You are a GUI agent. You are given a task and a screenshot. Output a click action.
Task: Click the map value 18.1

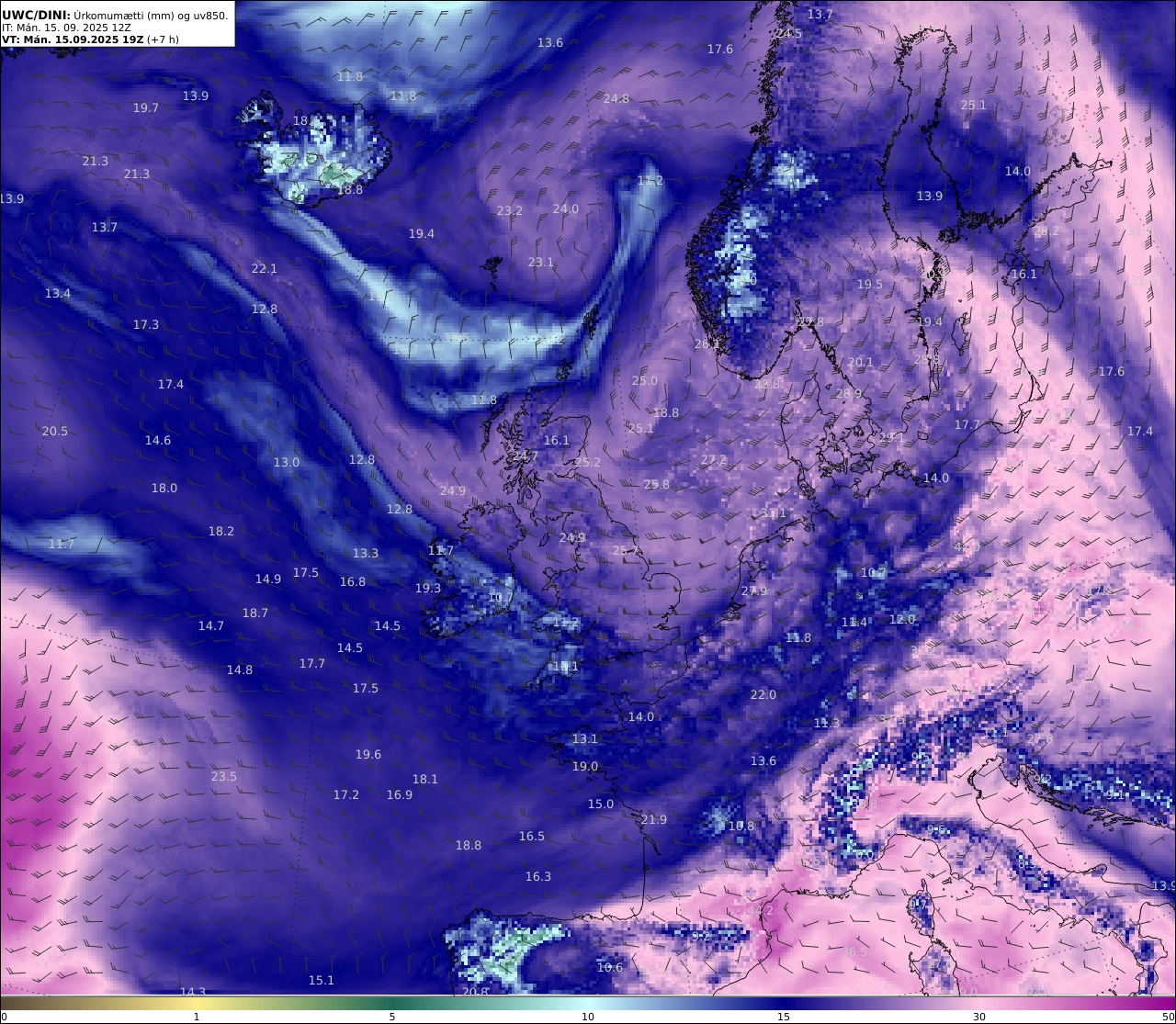[425, 780]
